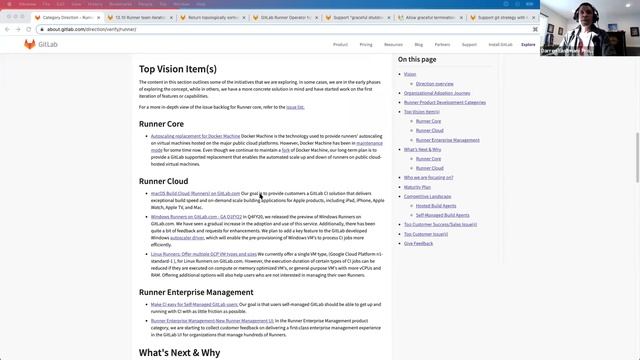Open the Bookmarks menu in the menu bar

tap(120, 4)
